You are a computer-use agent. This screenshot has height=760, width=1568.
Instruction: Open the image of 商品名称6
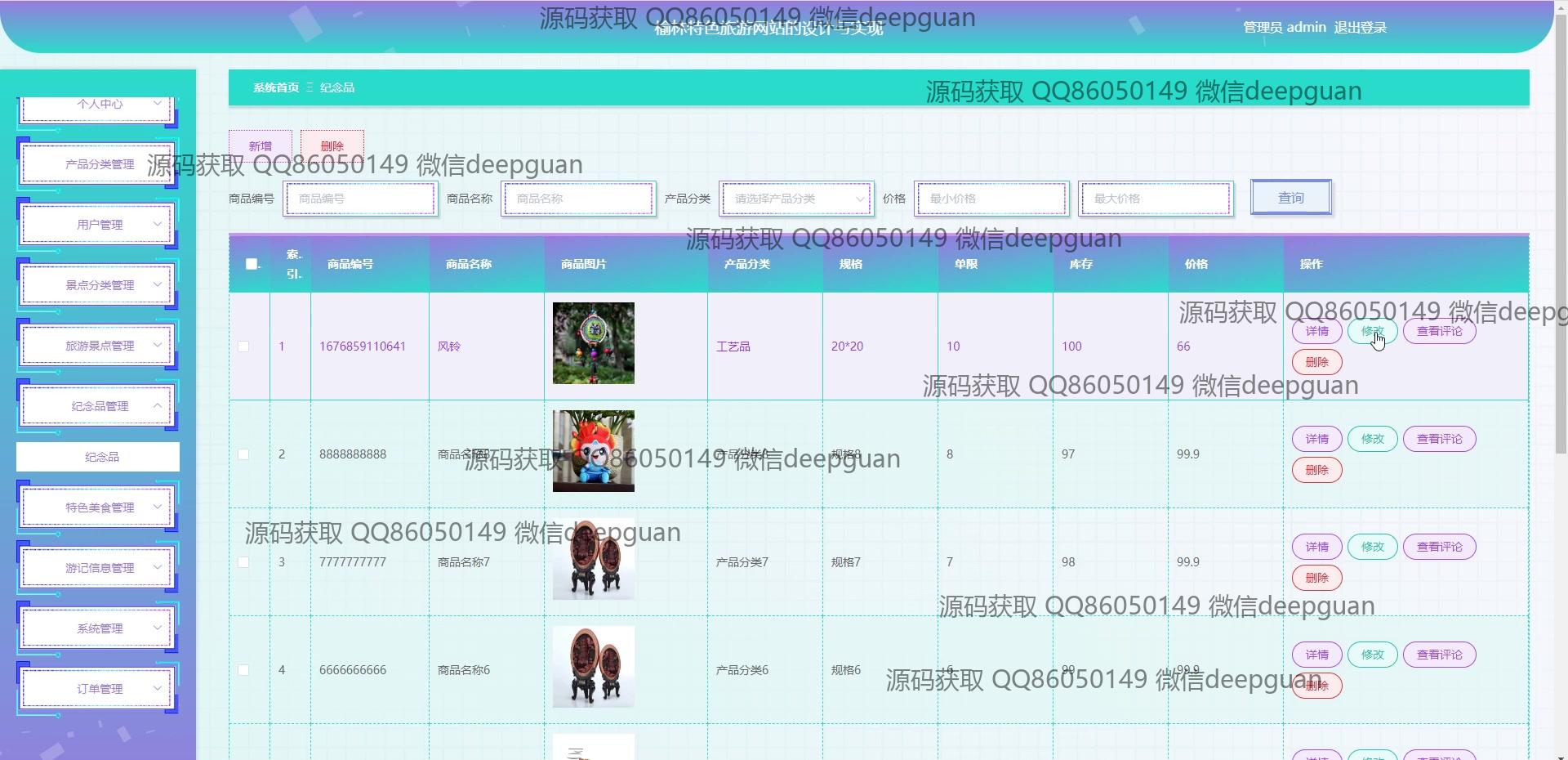tap(594, 667)
